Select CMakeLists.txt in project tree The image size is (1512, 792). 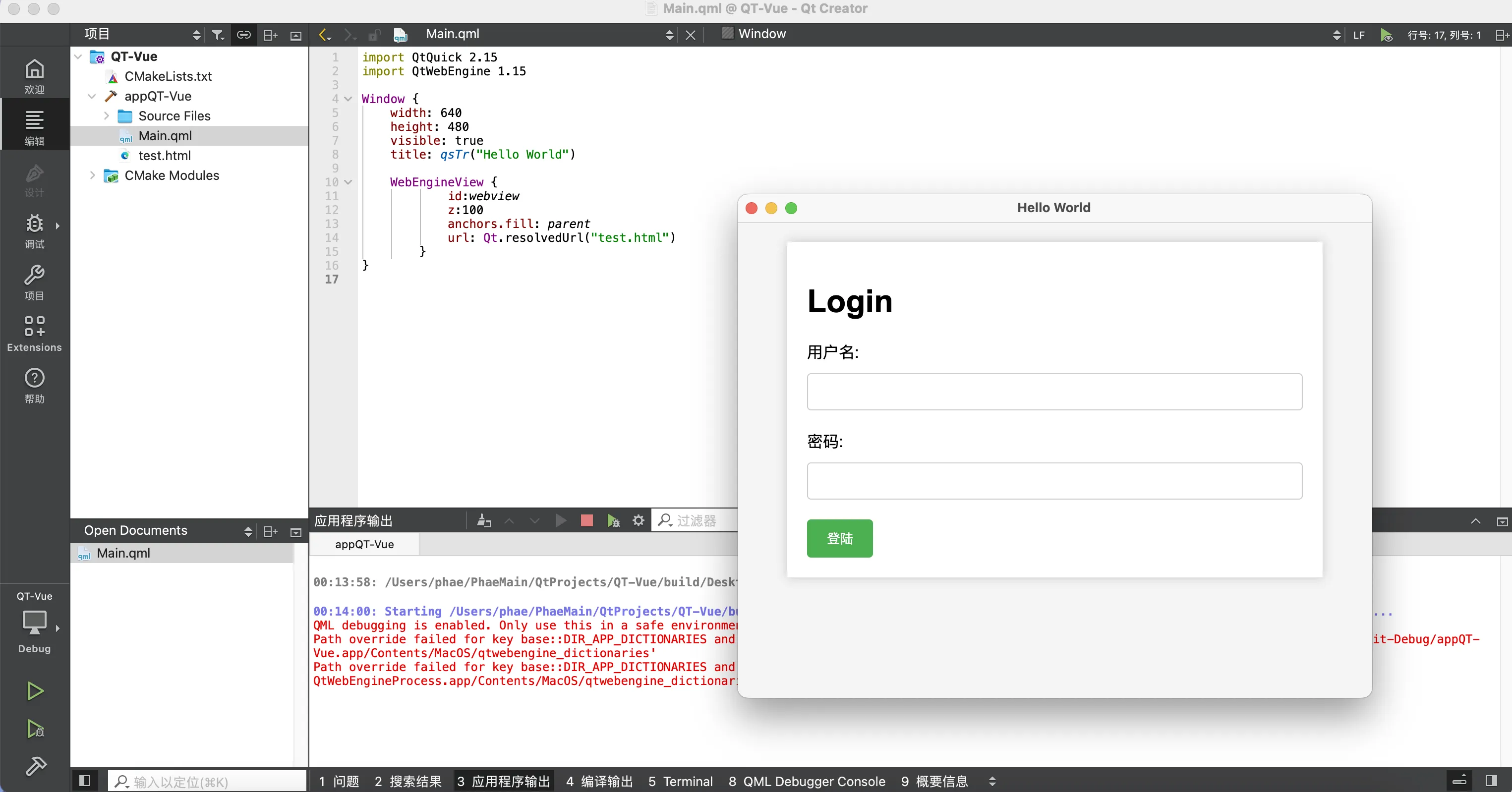click(168, 76)
